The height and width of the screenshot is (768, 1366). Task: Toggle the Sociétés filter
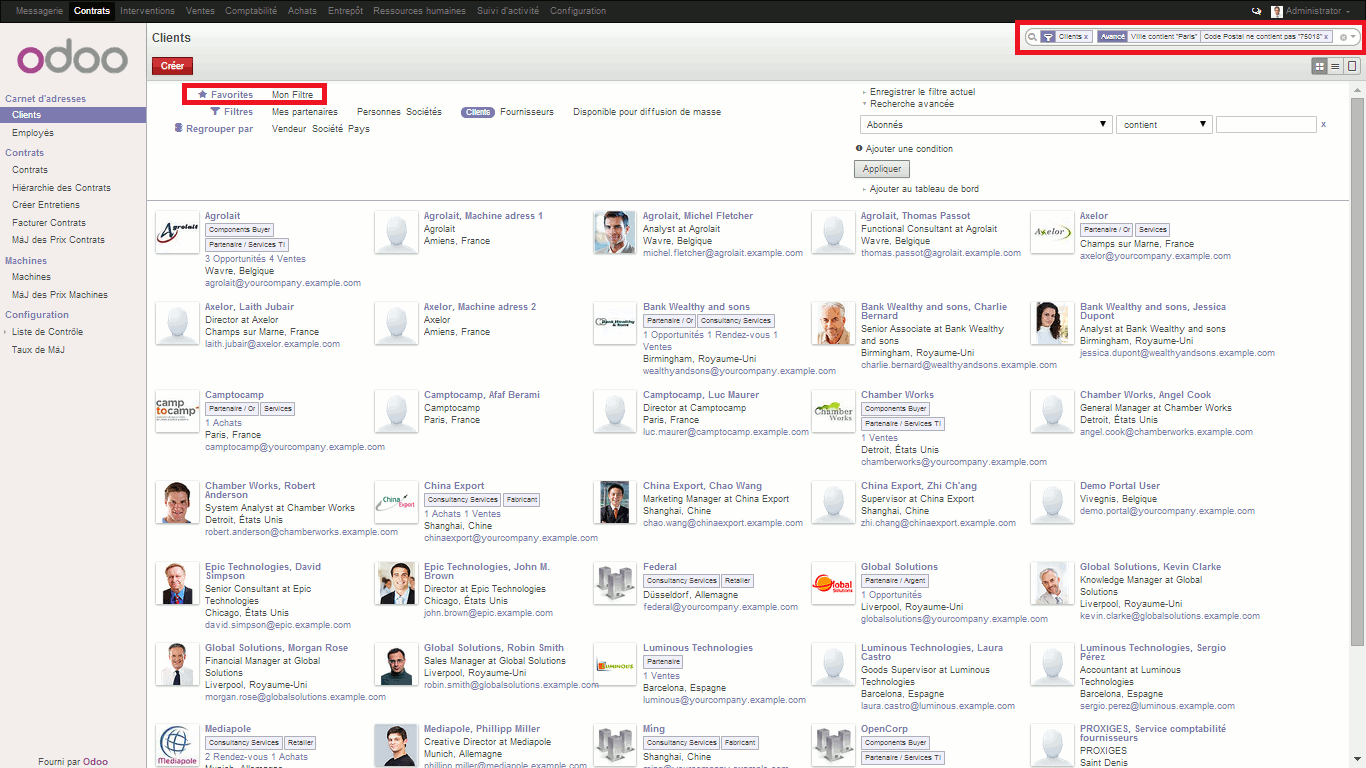[424, 112]
